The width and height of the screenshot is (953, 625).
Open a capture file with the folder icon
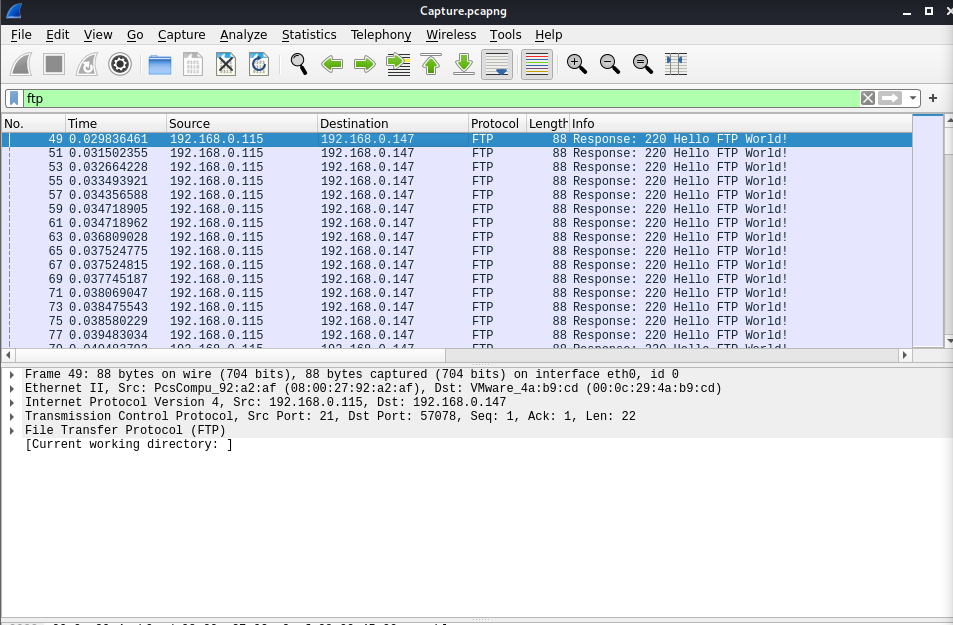tap(160, 63)
